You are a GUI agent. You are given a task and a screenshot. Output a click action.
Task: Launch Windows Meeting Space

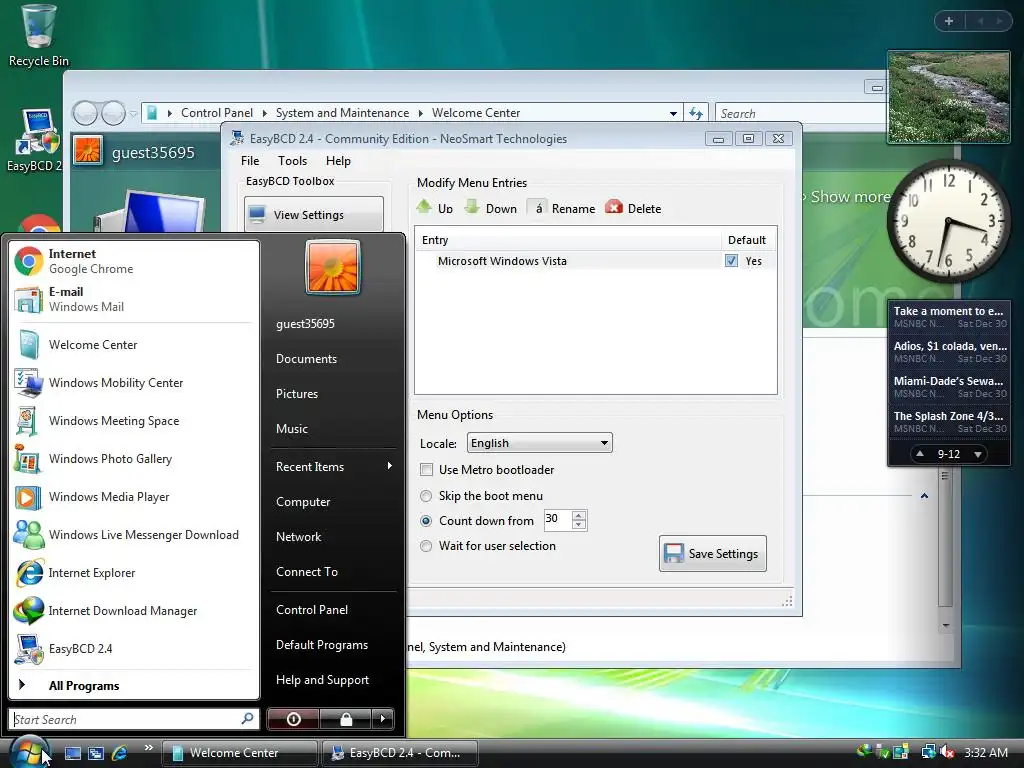pos(134,421)
